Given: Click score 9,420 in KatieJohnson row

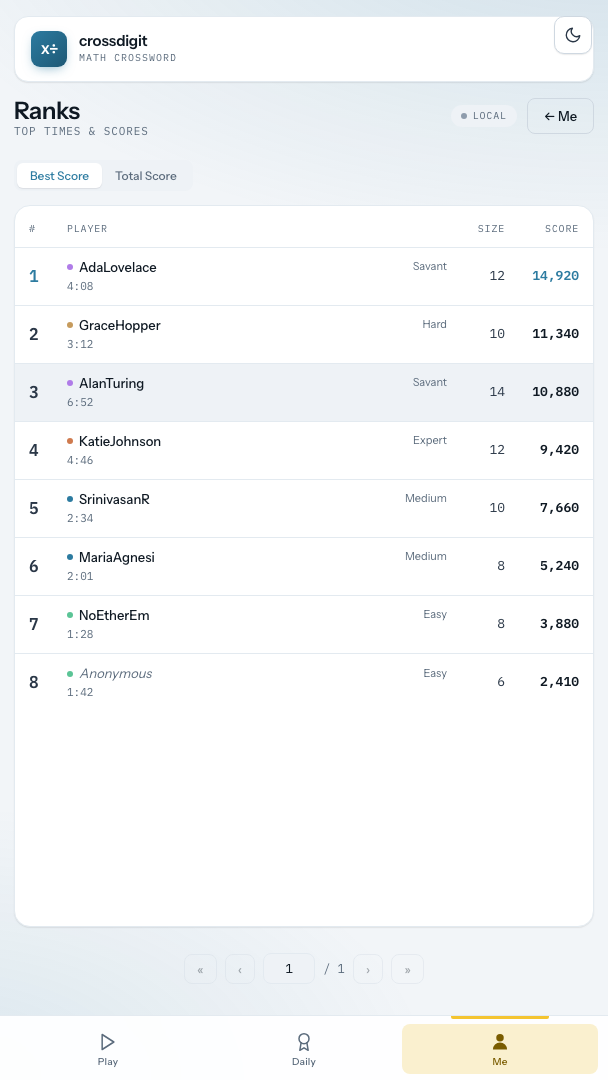Looking at the screenshot, I should [x=559, y=450].
